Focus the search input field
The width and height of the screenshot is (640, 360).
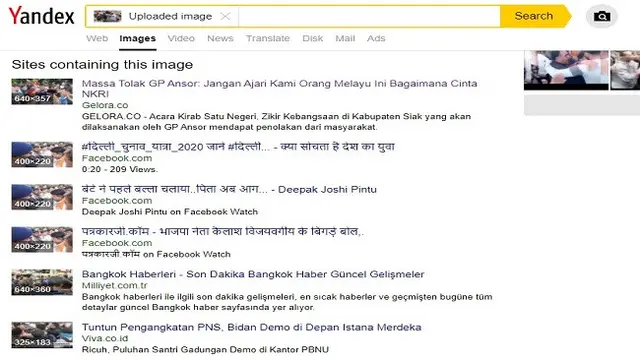(369, 16)
